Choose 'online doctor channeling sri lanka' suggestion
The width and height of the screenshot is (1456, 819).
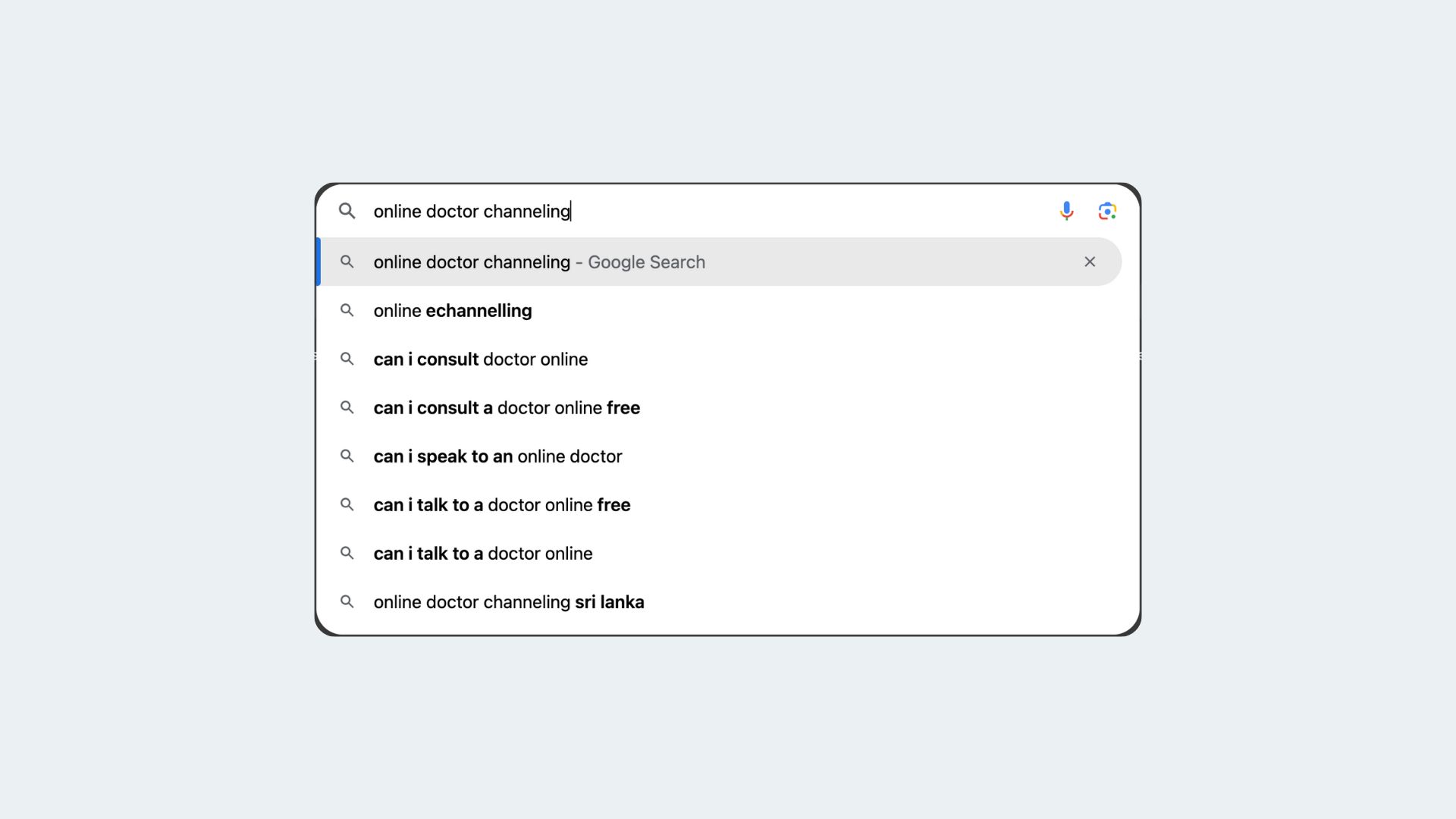(719, 601)
